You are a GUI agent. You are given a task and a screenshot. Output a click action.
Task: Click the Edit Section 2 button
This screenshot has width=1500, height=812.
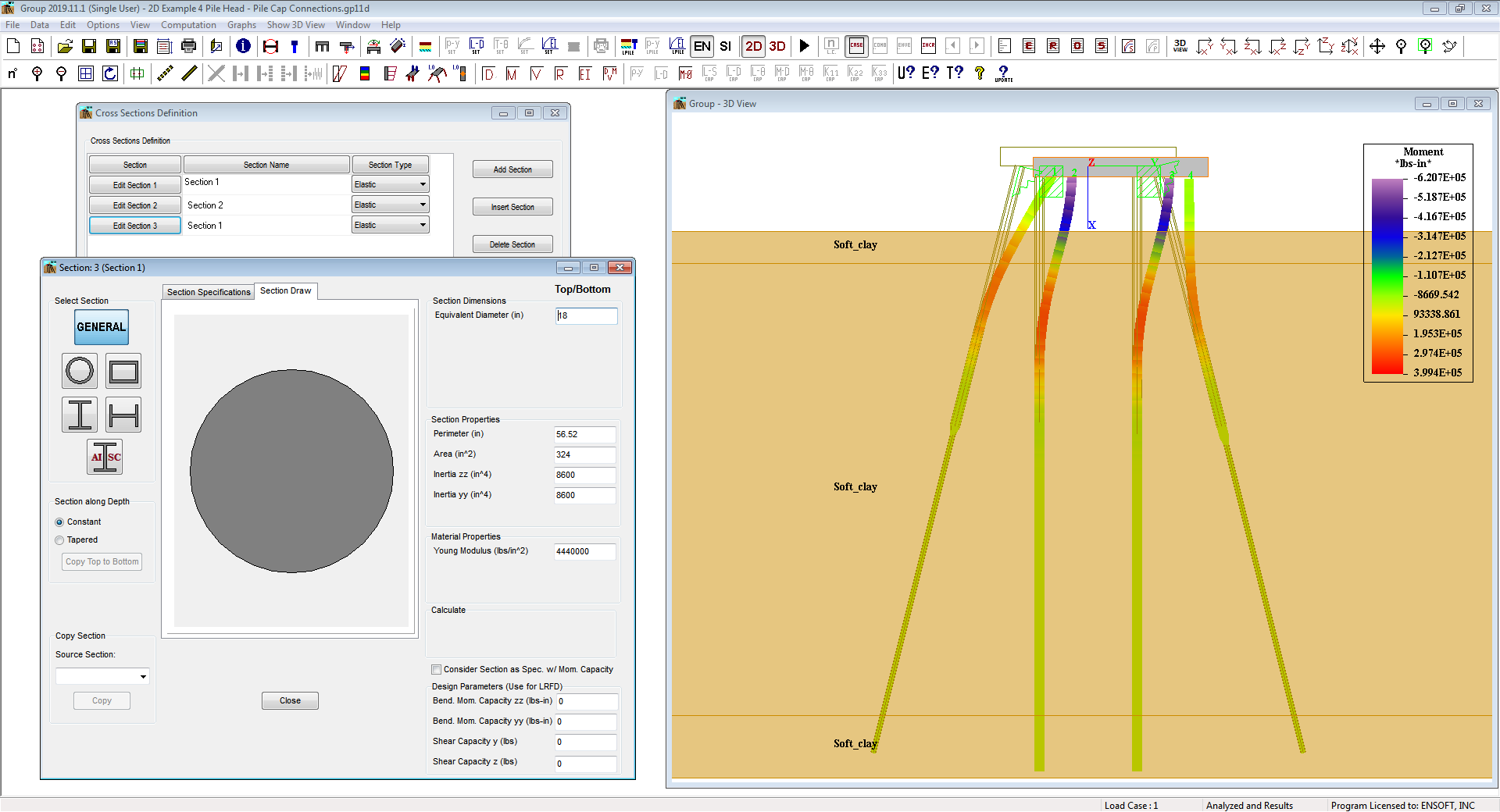[x=135, y=205]
